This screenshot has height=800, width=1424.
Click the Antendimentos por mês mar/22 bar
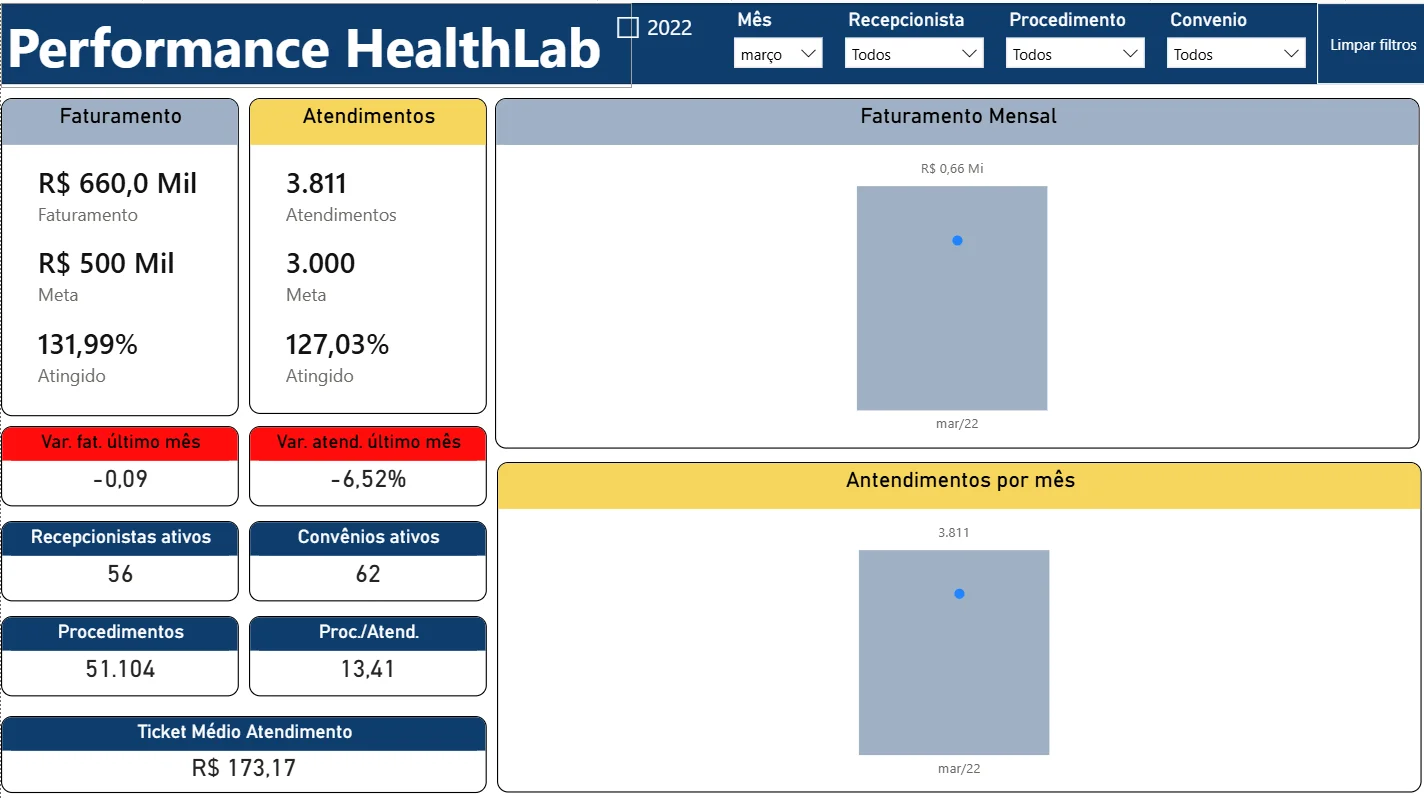pyautogui.click(x=954, y=652)
